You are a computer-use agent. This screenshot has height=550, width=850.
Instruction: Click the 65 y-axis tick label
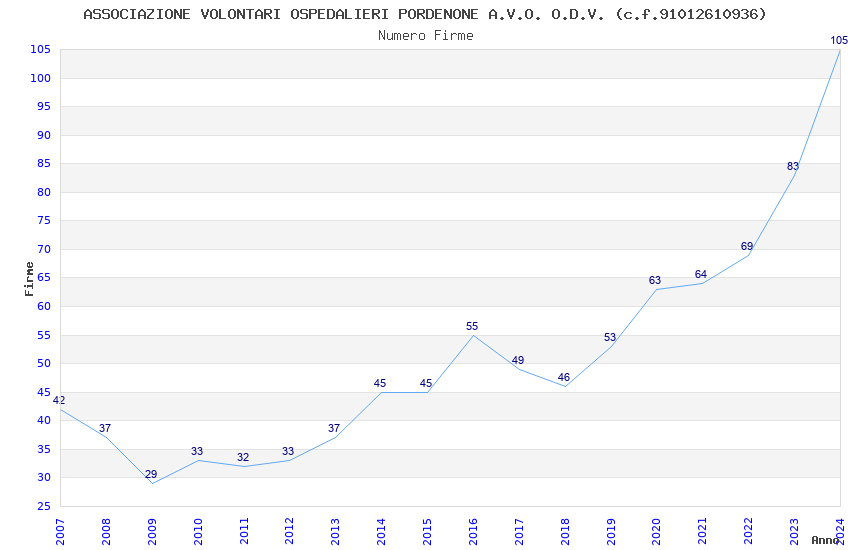[x=44, y=278]
